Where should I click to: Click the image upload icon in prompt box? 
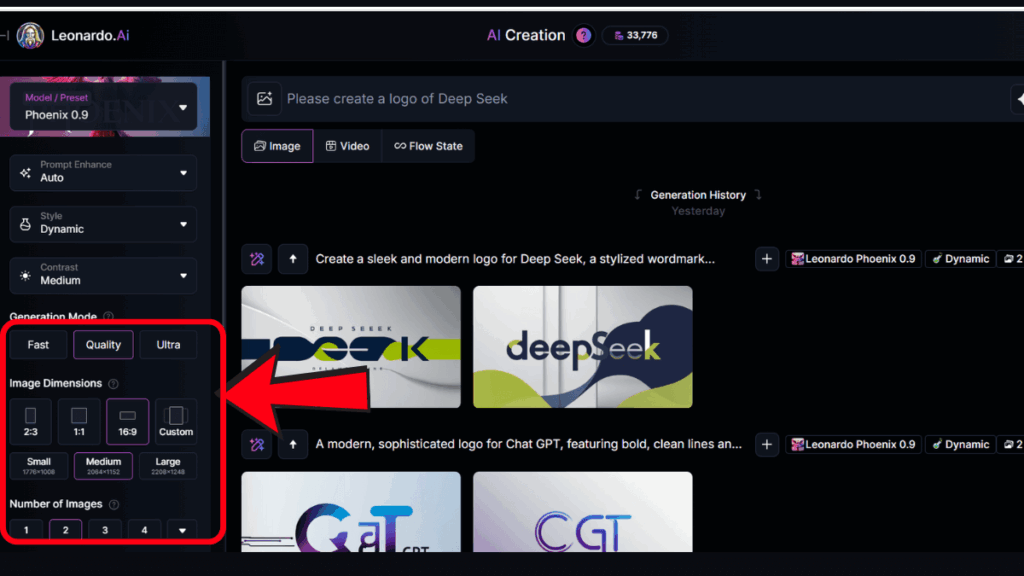coord(264,99)
